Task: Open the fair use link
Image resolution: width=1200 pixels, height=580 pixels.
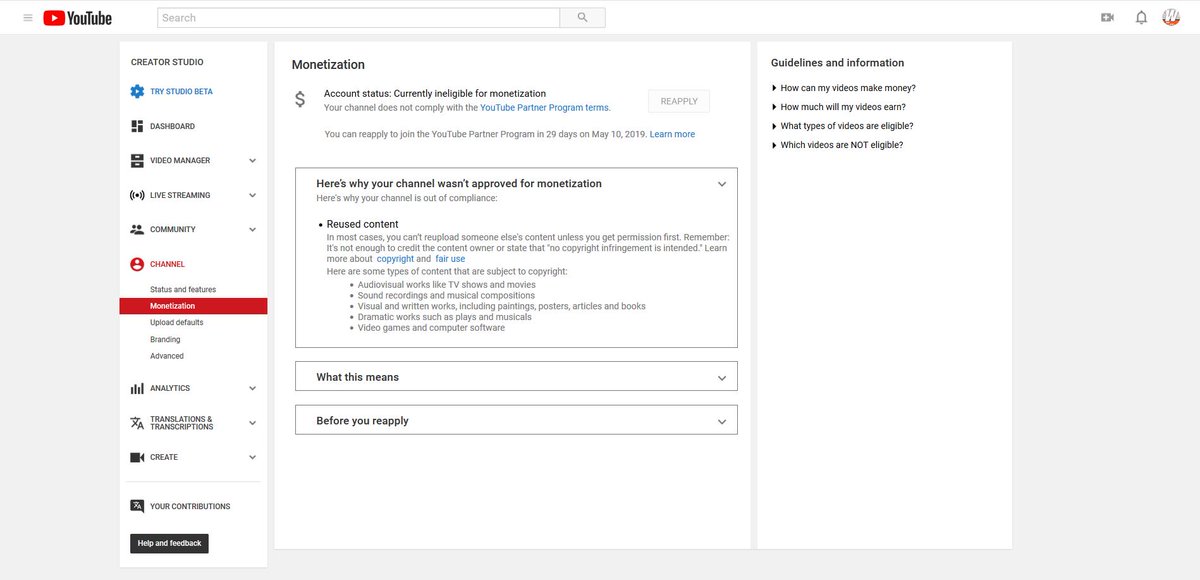Action: (450, 259)
